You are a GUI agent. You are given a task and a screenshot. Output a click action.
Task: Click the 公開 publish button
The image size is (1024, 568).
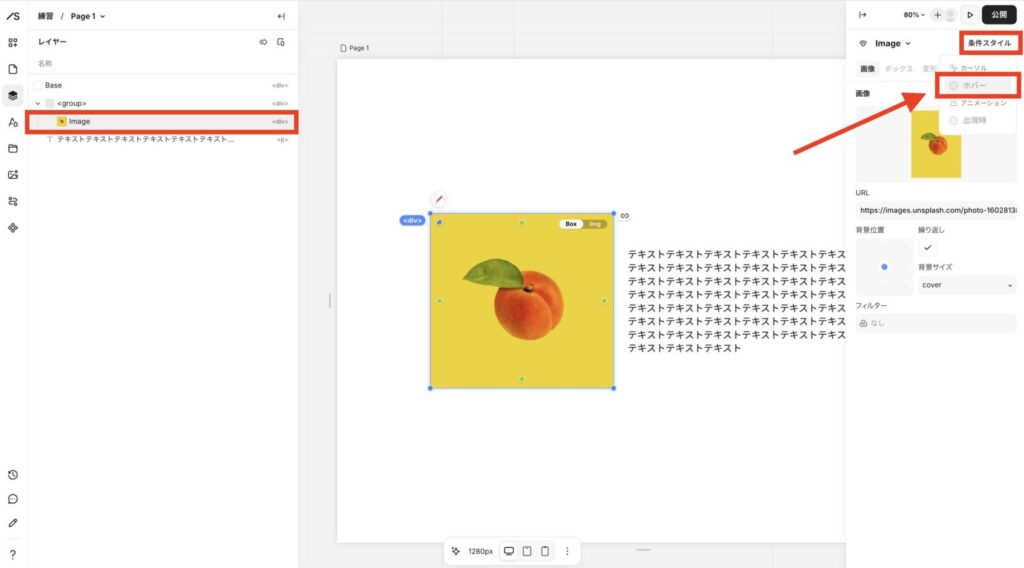[x=999, y=15]
